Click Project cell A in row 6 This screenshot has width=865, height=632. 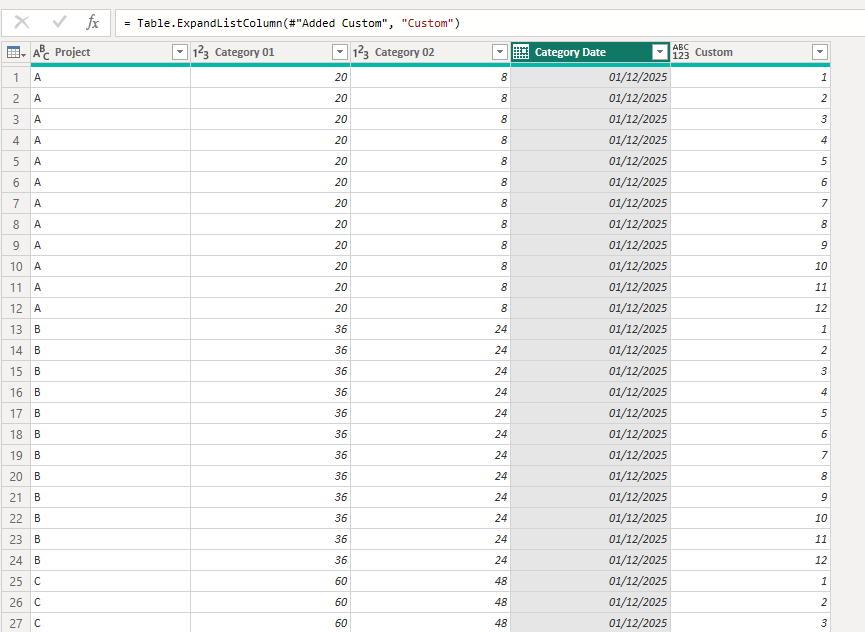pyautogui.click(x=110, y=183)
